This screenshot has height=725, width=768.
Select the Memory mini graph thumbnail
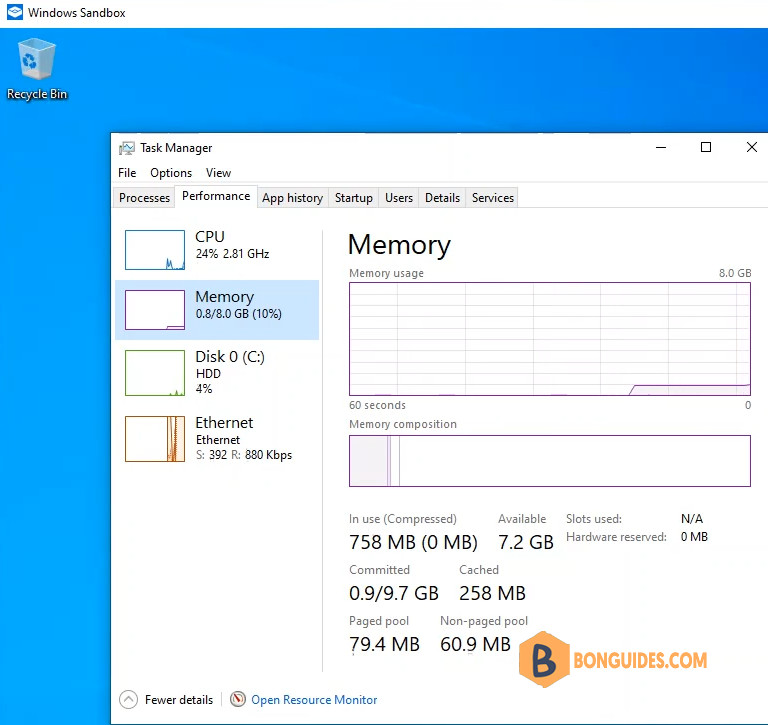click(155, 310)
